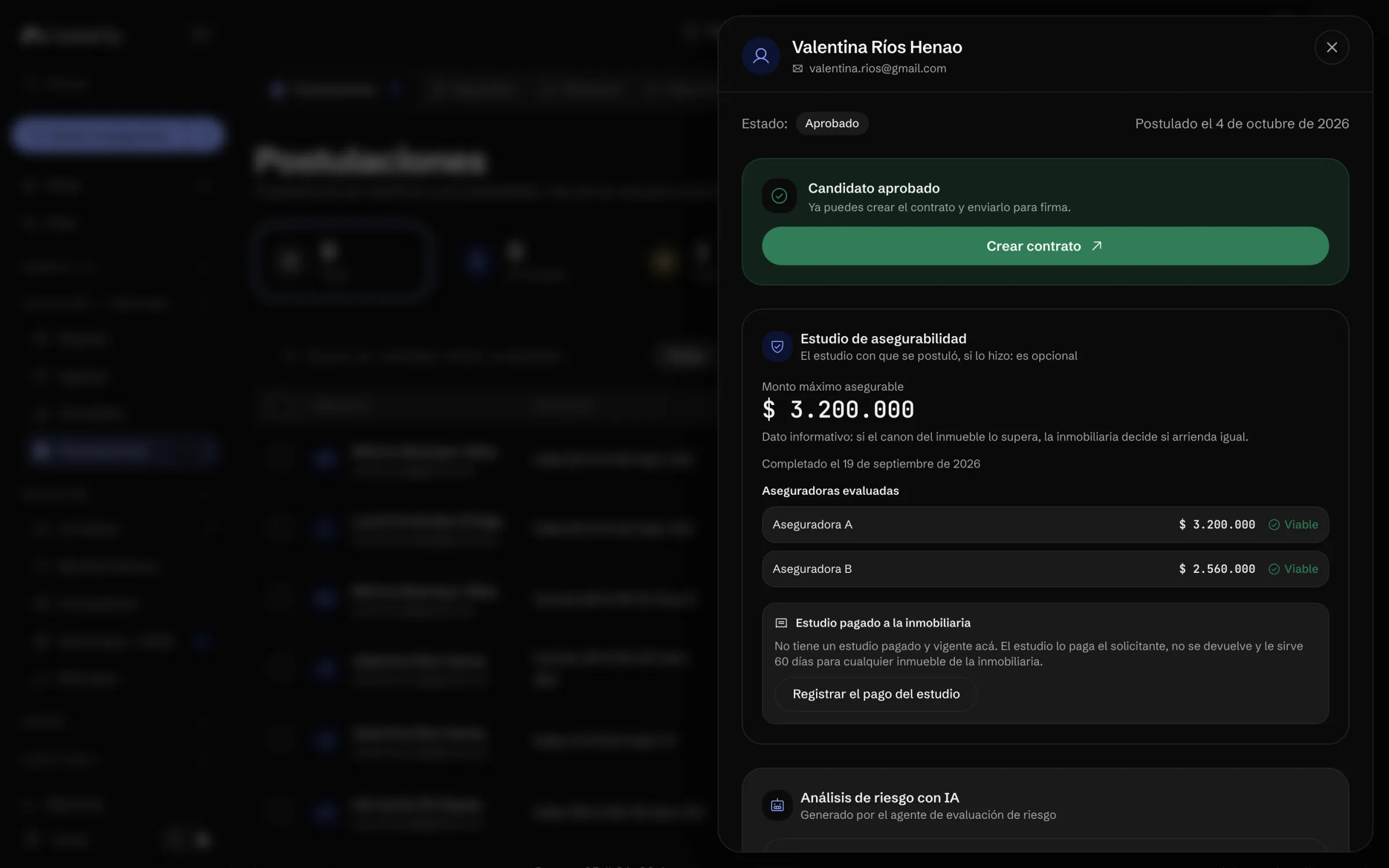Click the Candidato aprobado heading
This screenshot has width=1389, height=868.
[x=873, y=188]
